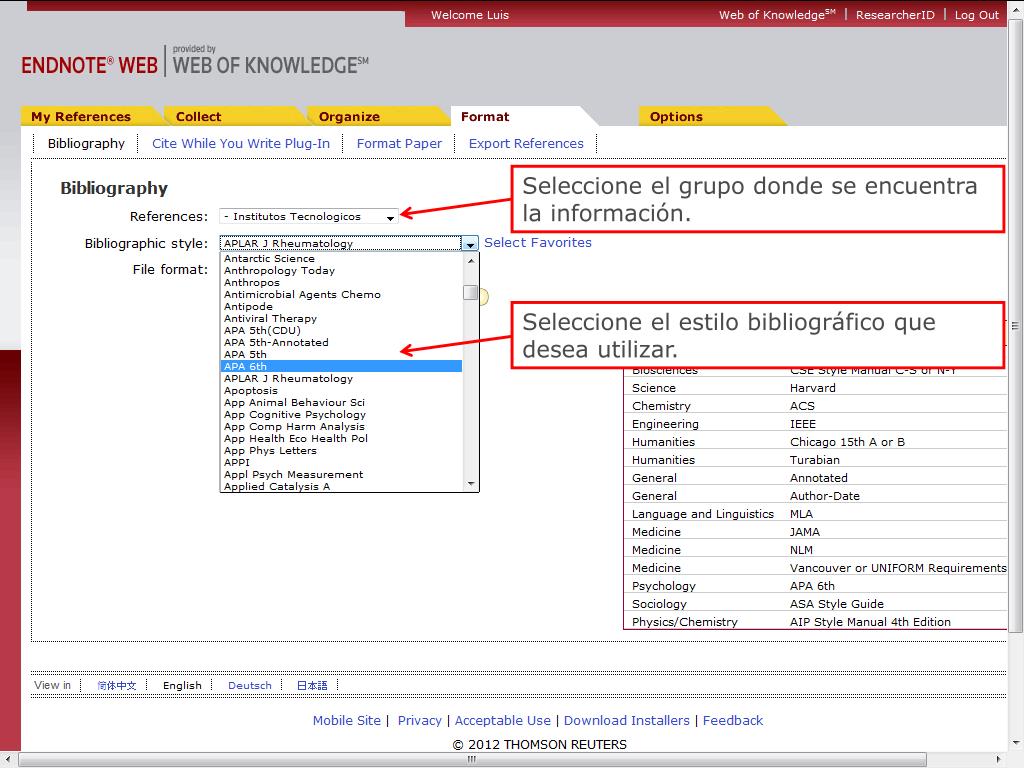1024x768 pixels.
Task: Open the Web of Knowledge link
Action: [777, 14]
